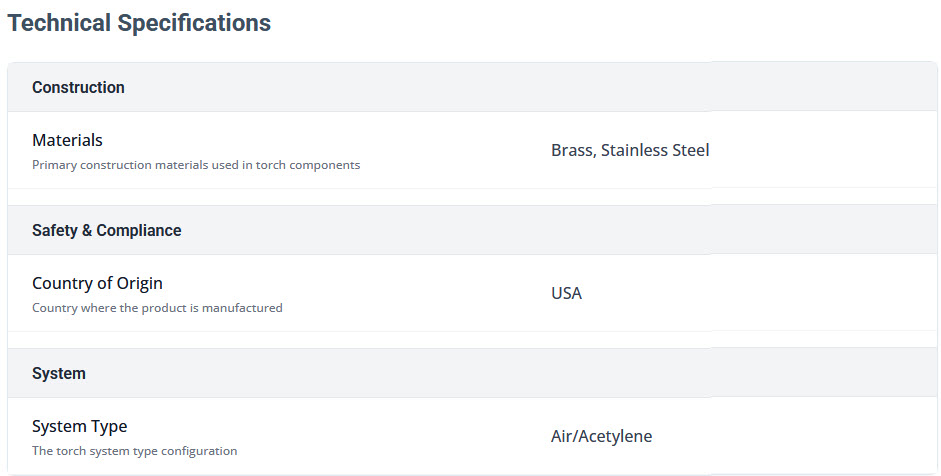Click the USA country value
The height and width of the screenshot is (476, 941).
(566, 294)
